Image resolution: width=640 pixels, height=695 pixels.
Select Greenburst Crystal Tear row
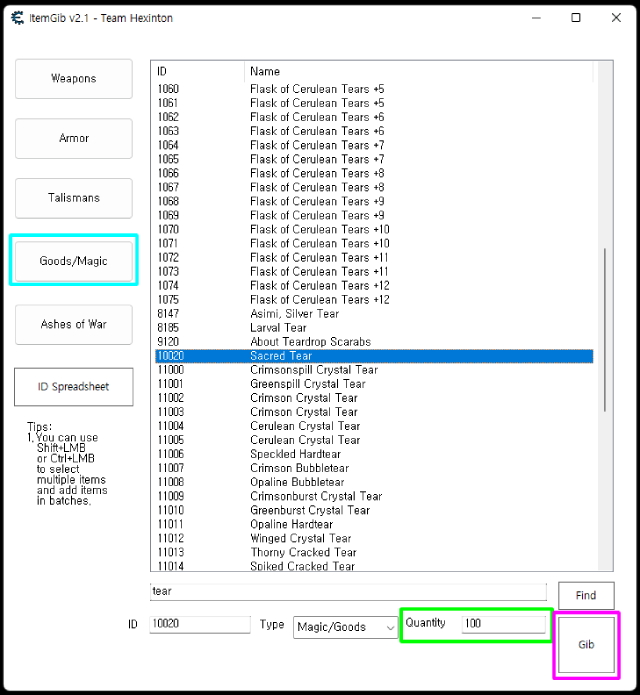coord(374,510)
